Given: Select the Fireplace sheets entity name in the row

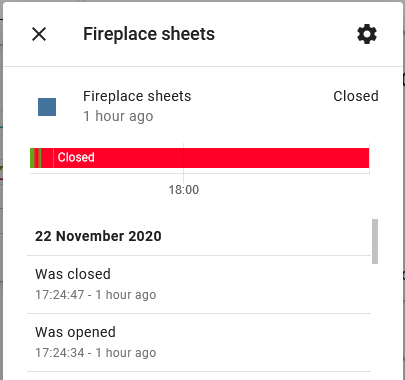Looking at the screenshot, I should tap(137, 96).
